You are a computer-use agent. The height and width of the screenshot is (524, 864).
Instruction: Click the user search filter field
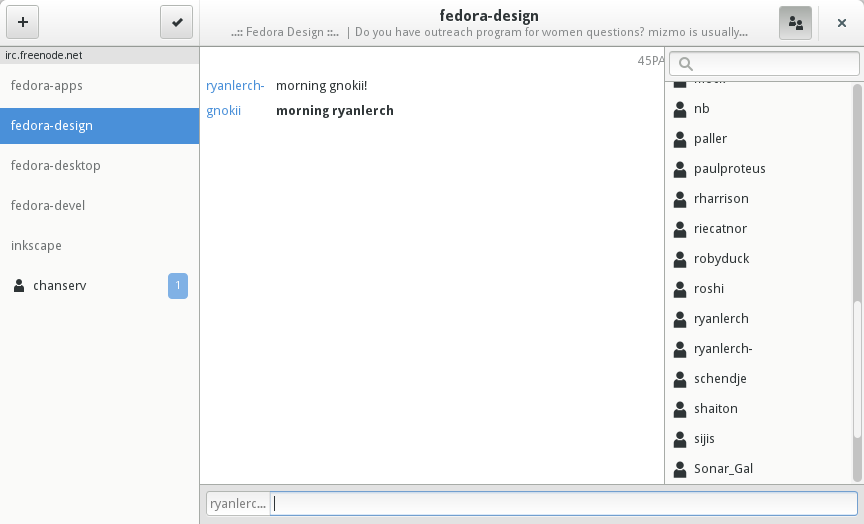[770, 64]
